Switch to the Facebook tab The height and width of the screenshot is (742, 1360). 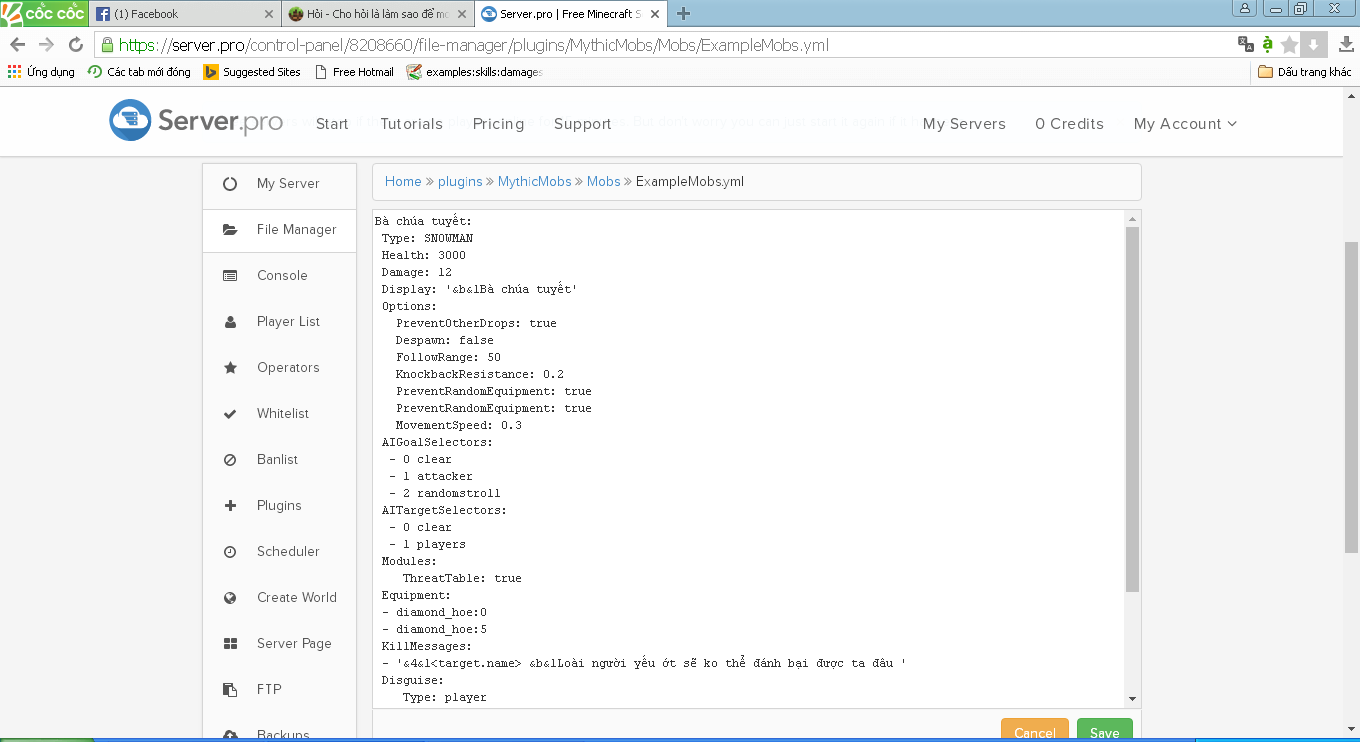(x=184, y=14)
